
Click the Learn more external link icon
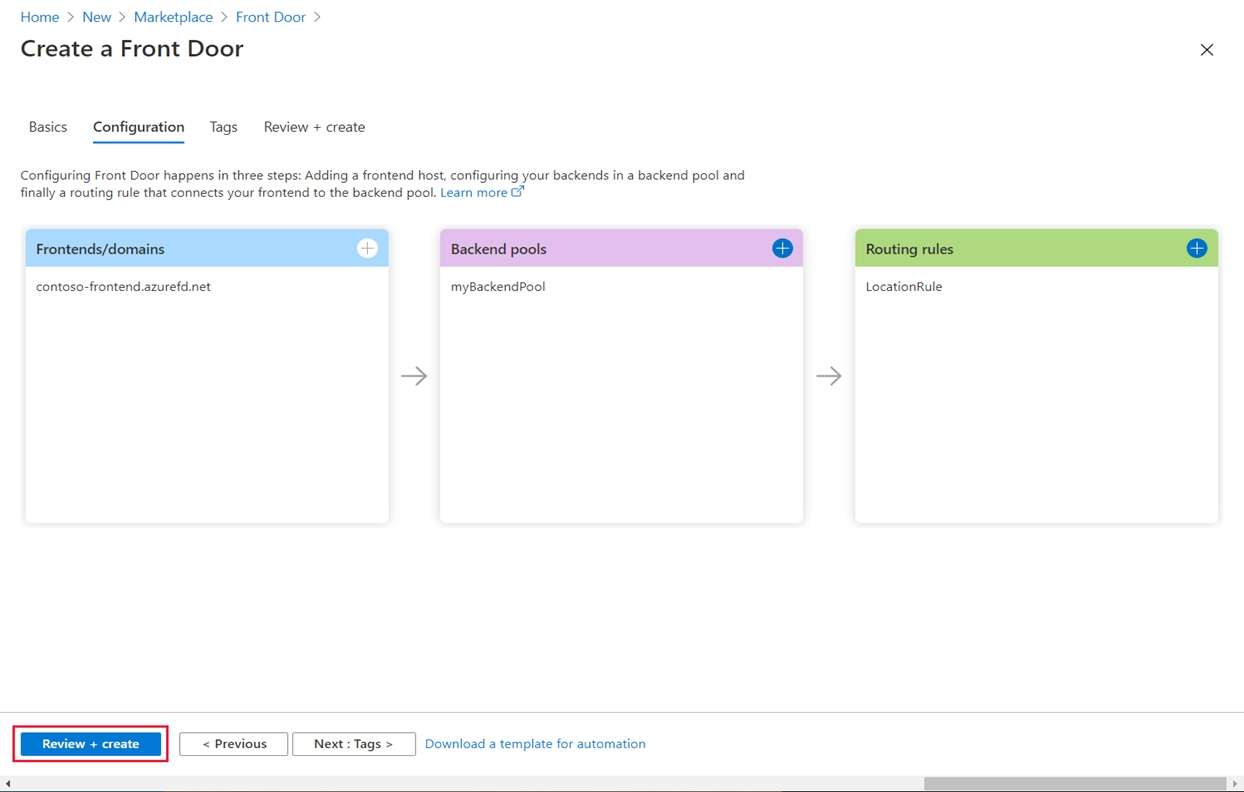pyautogui.click(x=517, y=192)
